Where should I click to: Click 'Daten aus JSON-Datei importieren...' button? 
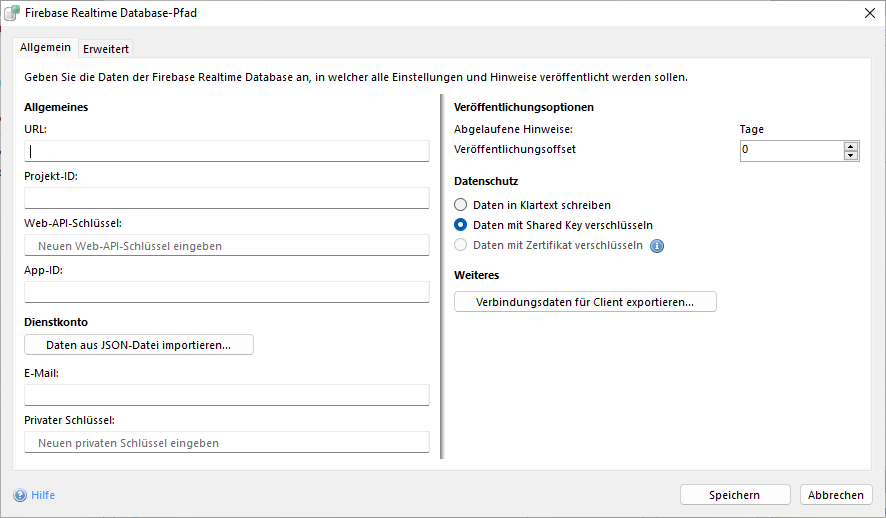pyautogui.click(x=139, y=345)
